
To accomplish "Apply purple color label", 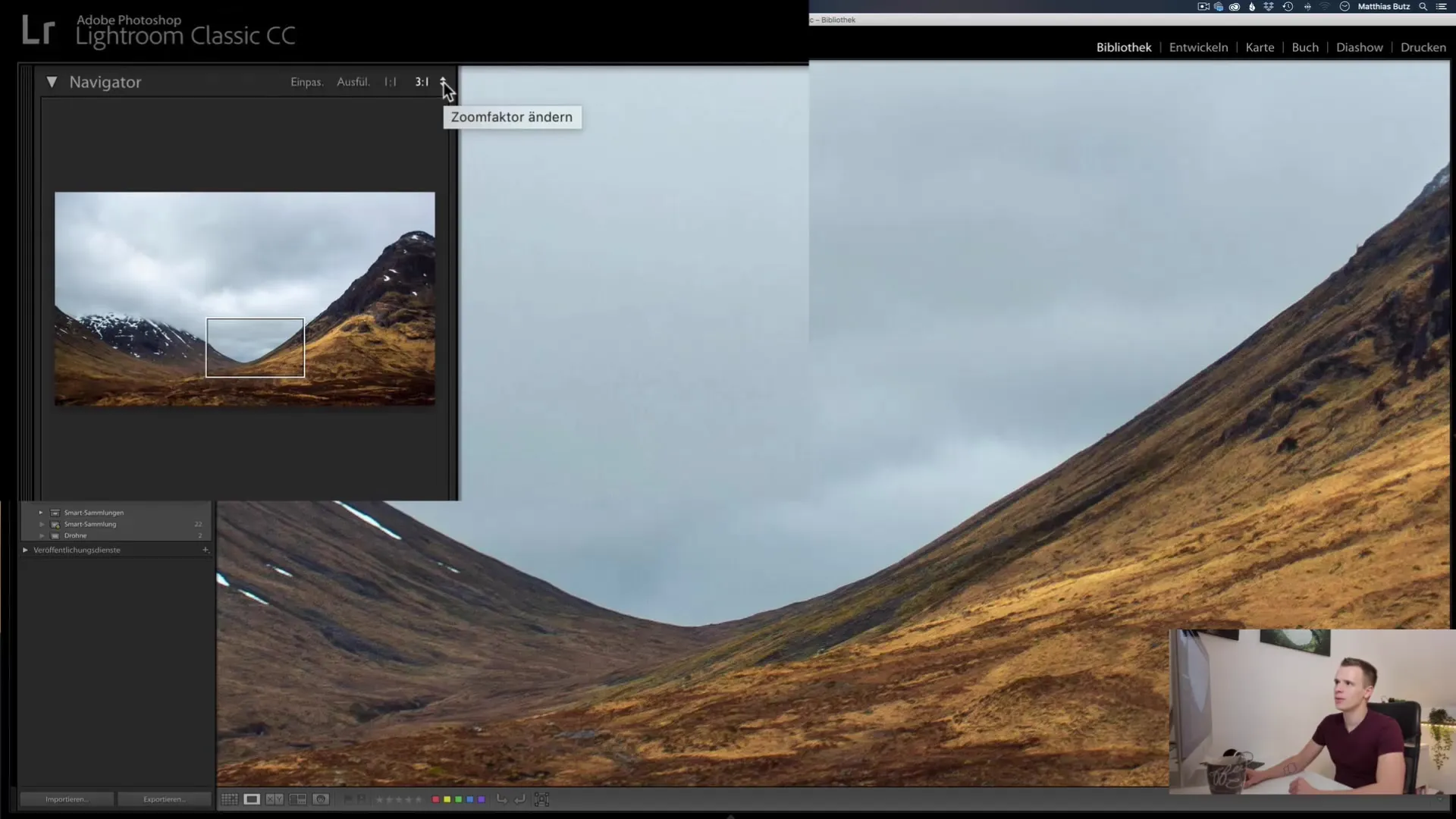I will (482, 799).
